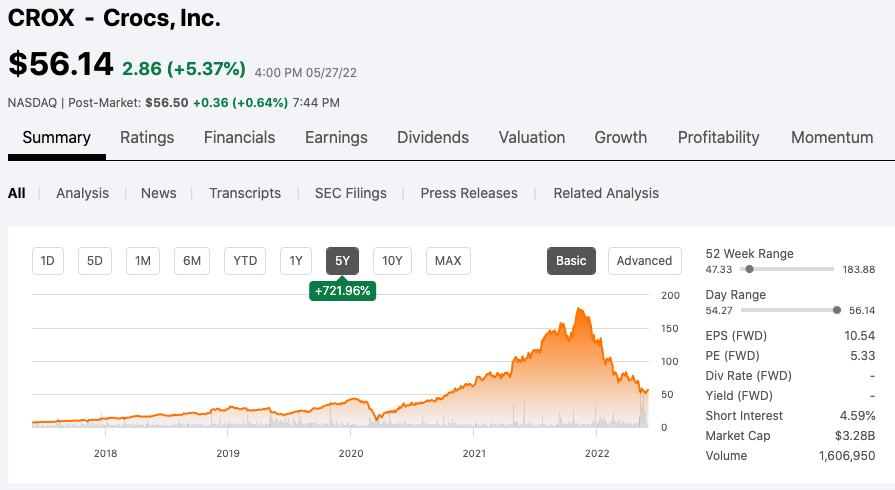Show MAX chart range
Image resolution: width=895 pixels, height=490 pixels.
[448, 261]
